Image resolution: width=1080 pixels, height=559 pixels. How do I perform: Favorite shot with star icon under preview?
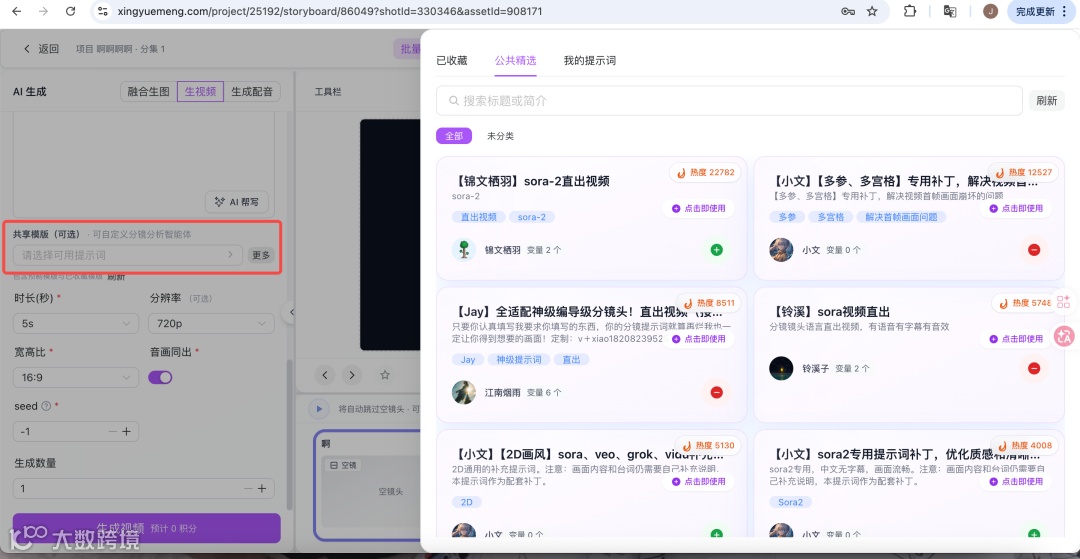point(385,375)
